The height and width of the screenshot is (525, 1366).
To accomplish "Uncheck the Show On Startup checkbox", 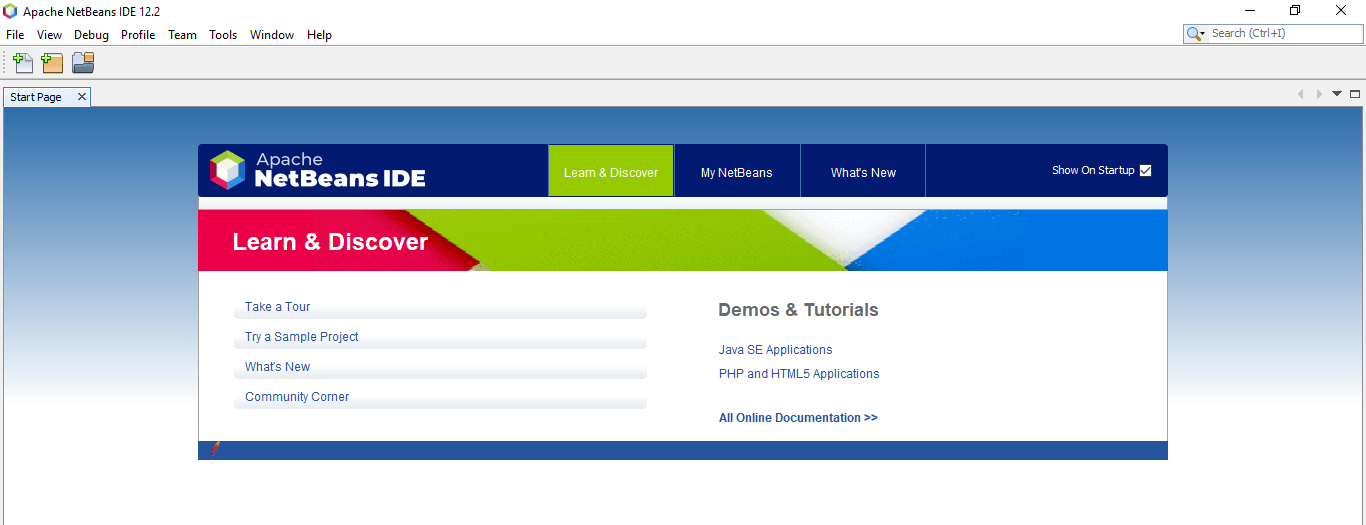I will tap(1146, 170).
